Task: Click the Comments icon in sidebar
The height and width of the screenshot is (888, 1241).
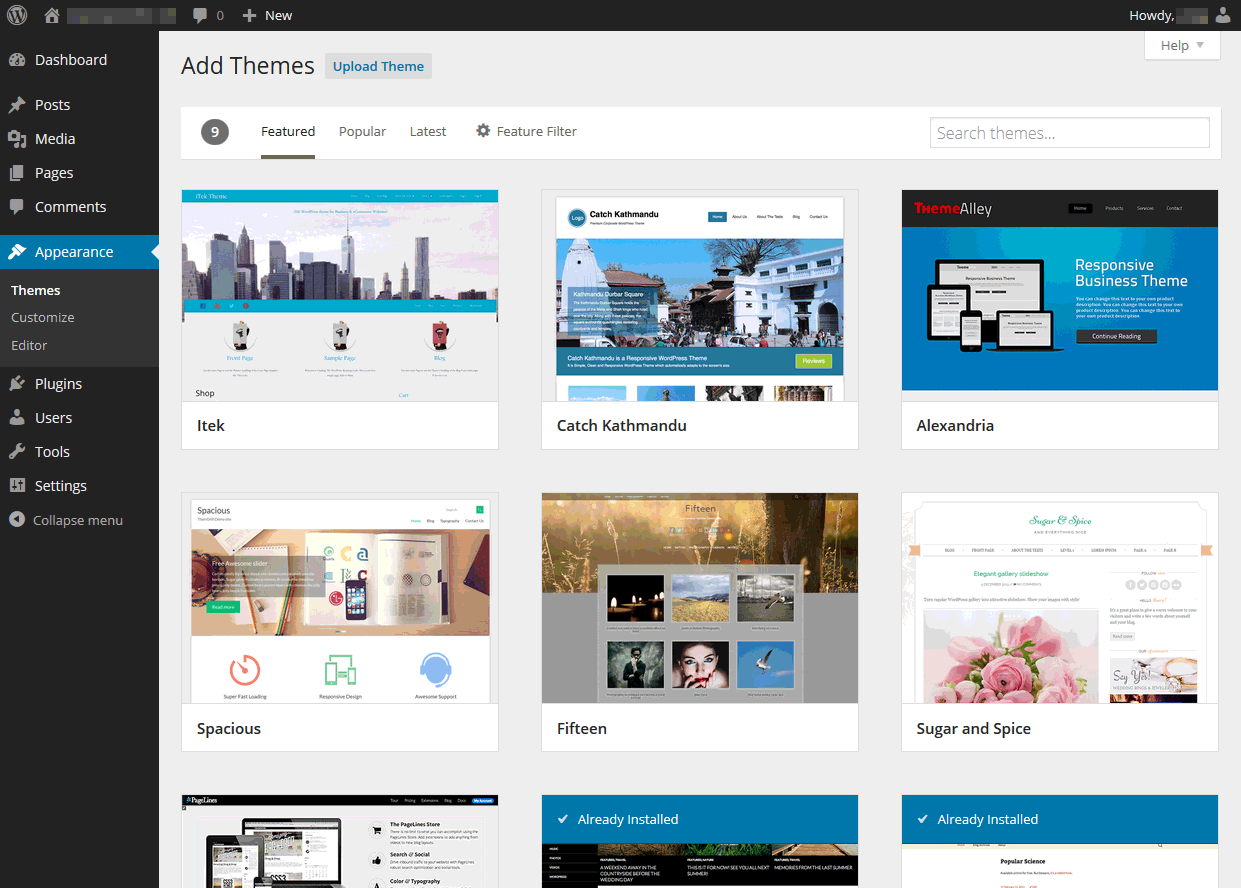Action: click(17, 207)
